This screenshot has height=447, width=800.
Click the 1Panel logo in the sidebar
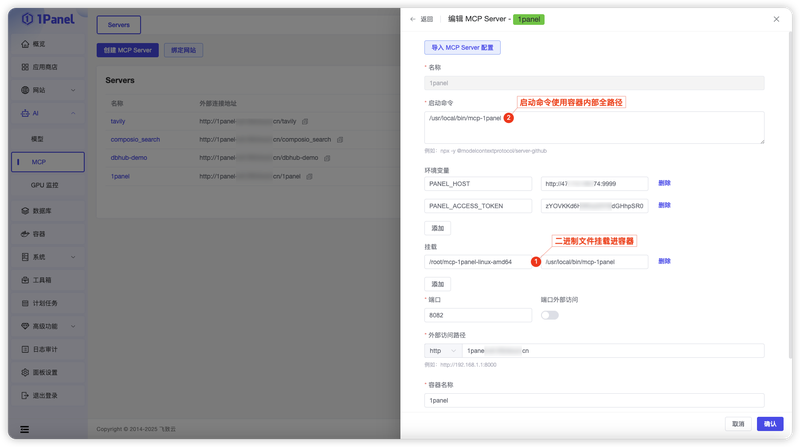pyautogui.click(x=48, y=19)
